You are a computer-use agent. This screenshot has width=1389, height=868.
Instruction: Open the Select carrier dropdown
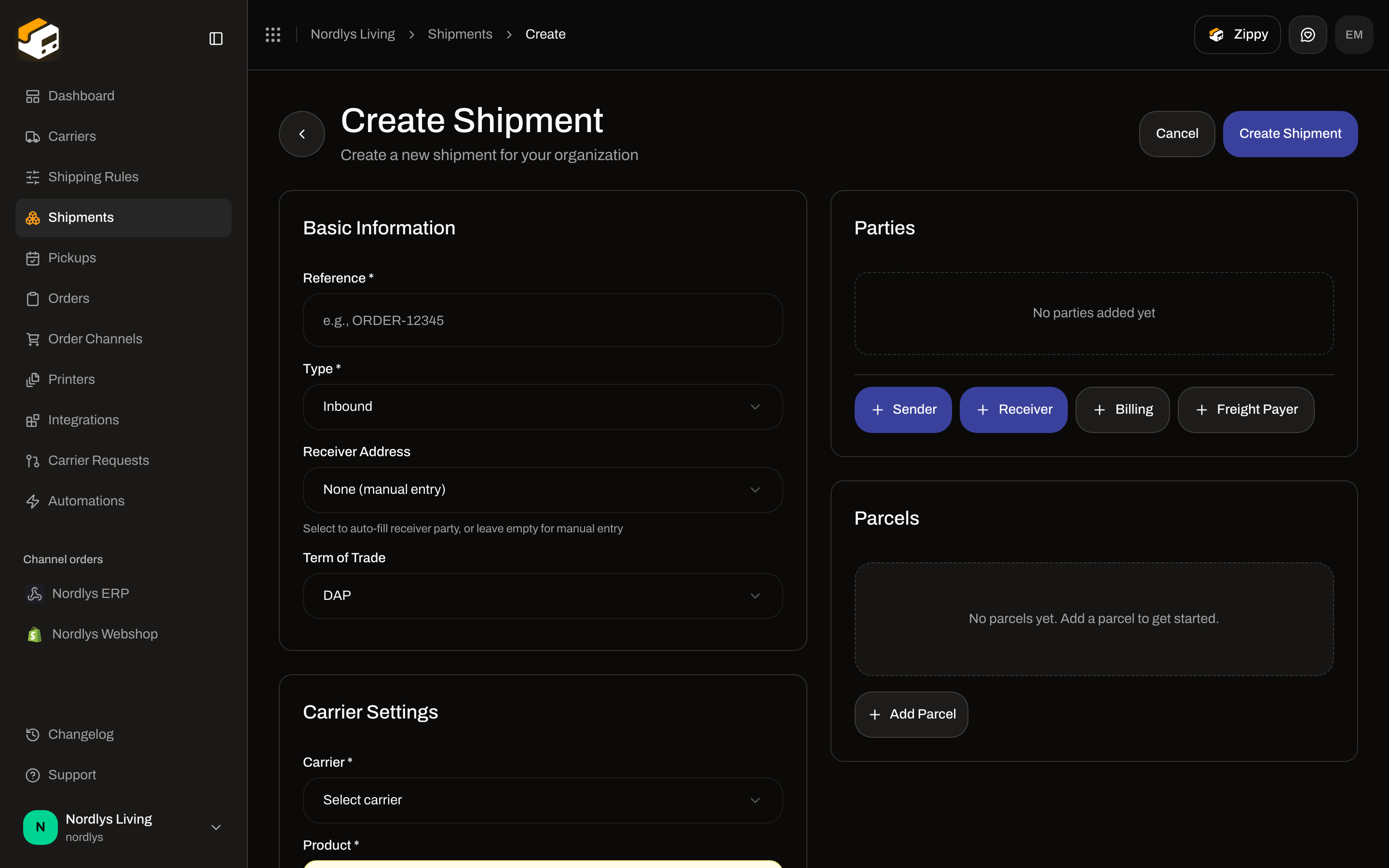(543, 800)
